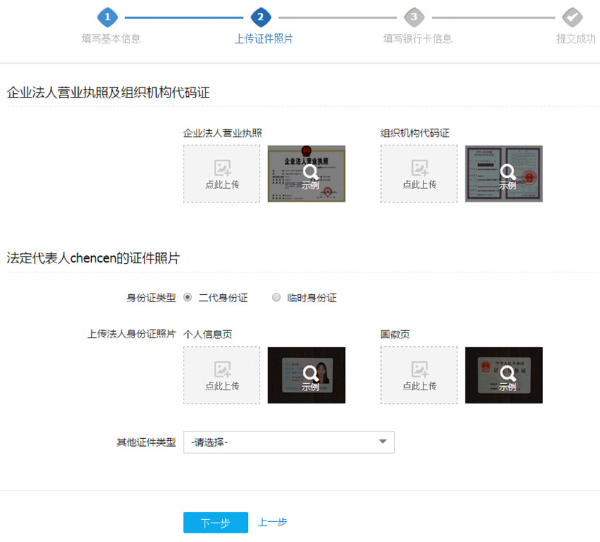The width and height of the screenshot is (600, 542).
Task: Jump to step 3 填写银行卡信息
Action: [x=414, y=17]
